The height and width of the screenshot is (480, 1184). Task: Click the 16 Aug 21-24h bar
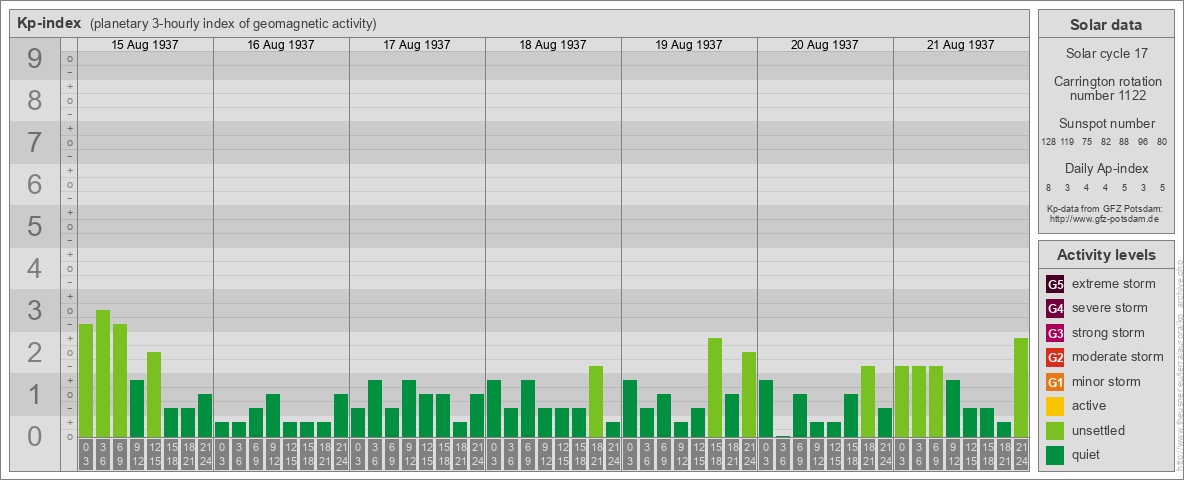(341, 415)
